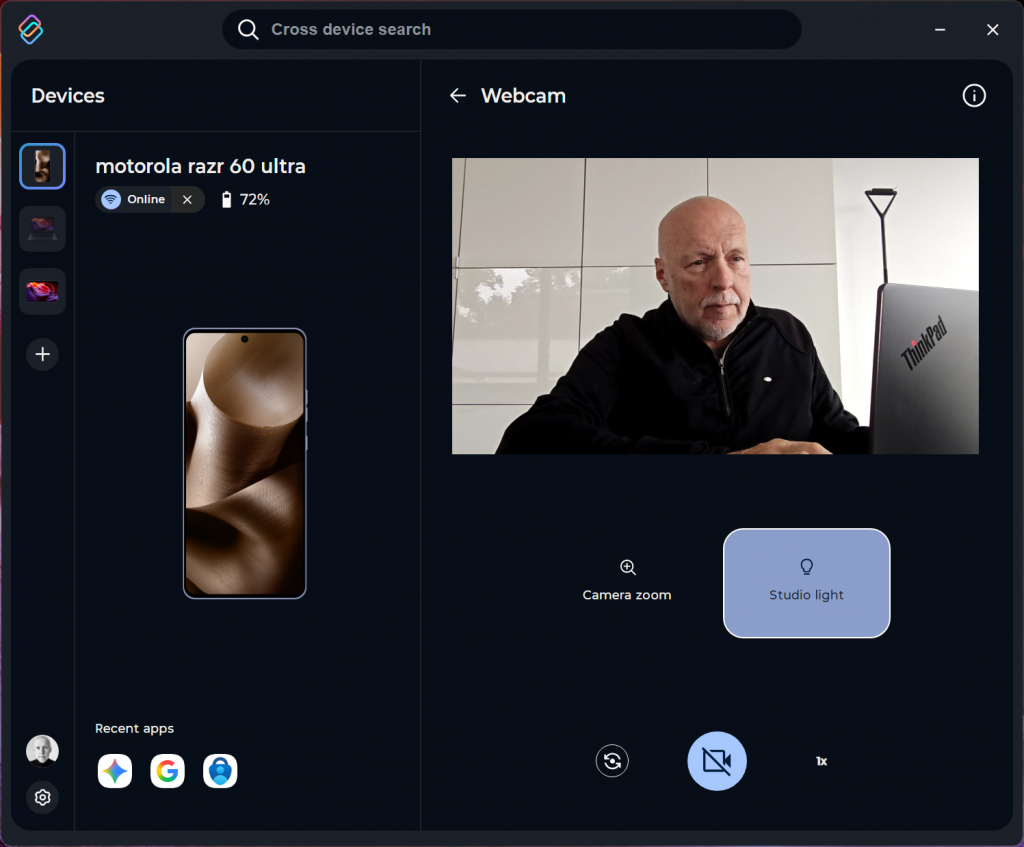Click the Smart Connect logo icon

(31, 30)
